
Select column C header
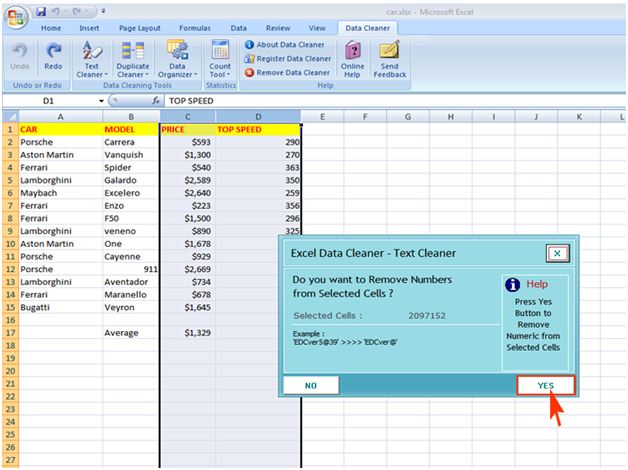point(188,117)
